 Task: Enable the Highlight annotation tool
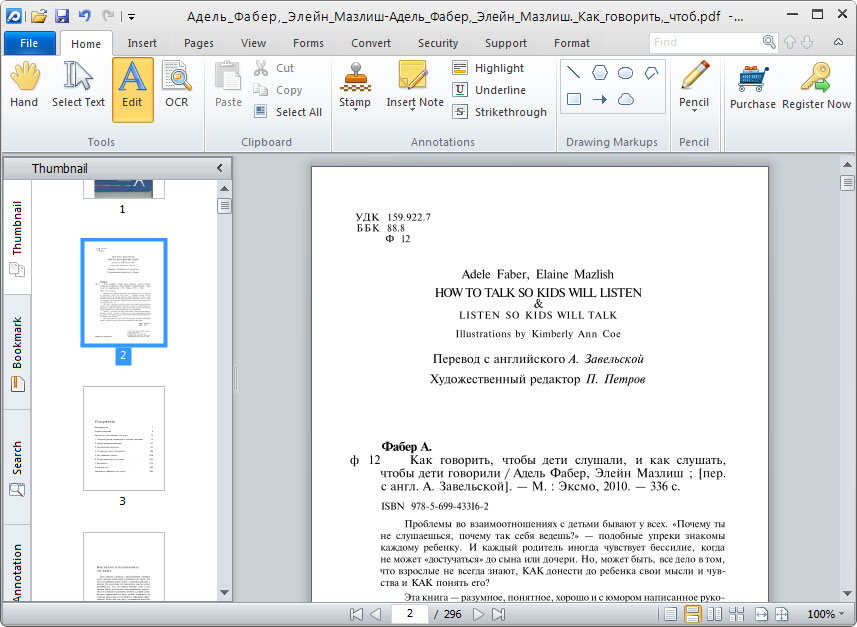489,68
